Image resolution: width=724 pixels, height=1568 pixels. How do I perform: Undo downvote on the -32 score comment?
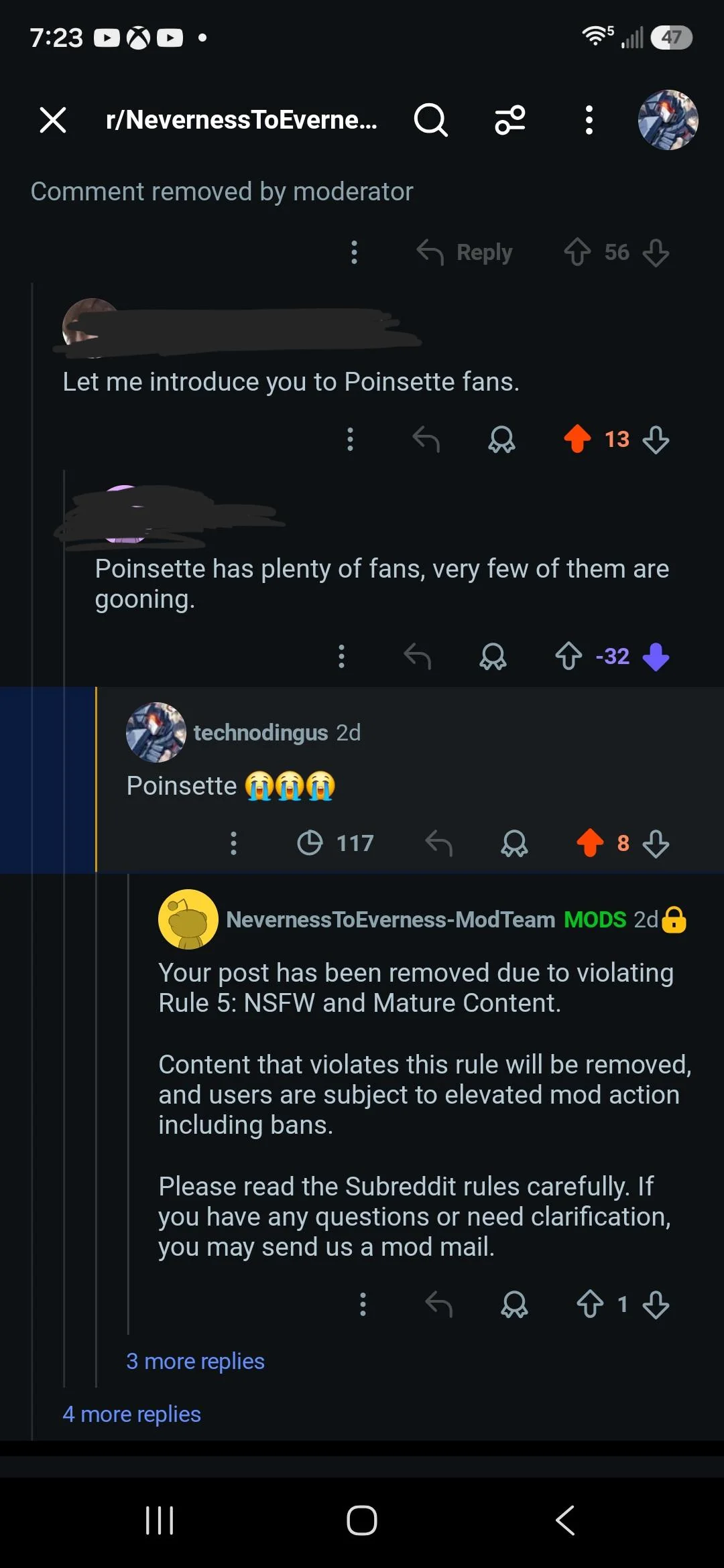point(656,656)
